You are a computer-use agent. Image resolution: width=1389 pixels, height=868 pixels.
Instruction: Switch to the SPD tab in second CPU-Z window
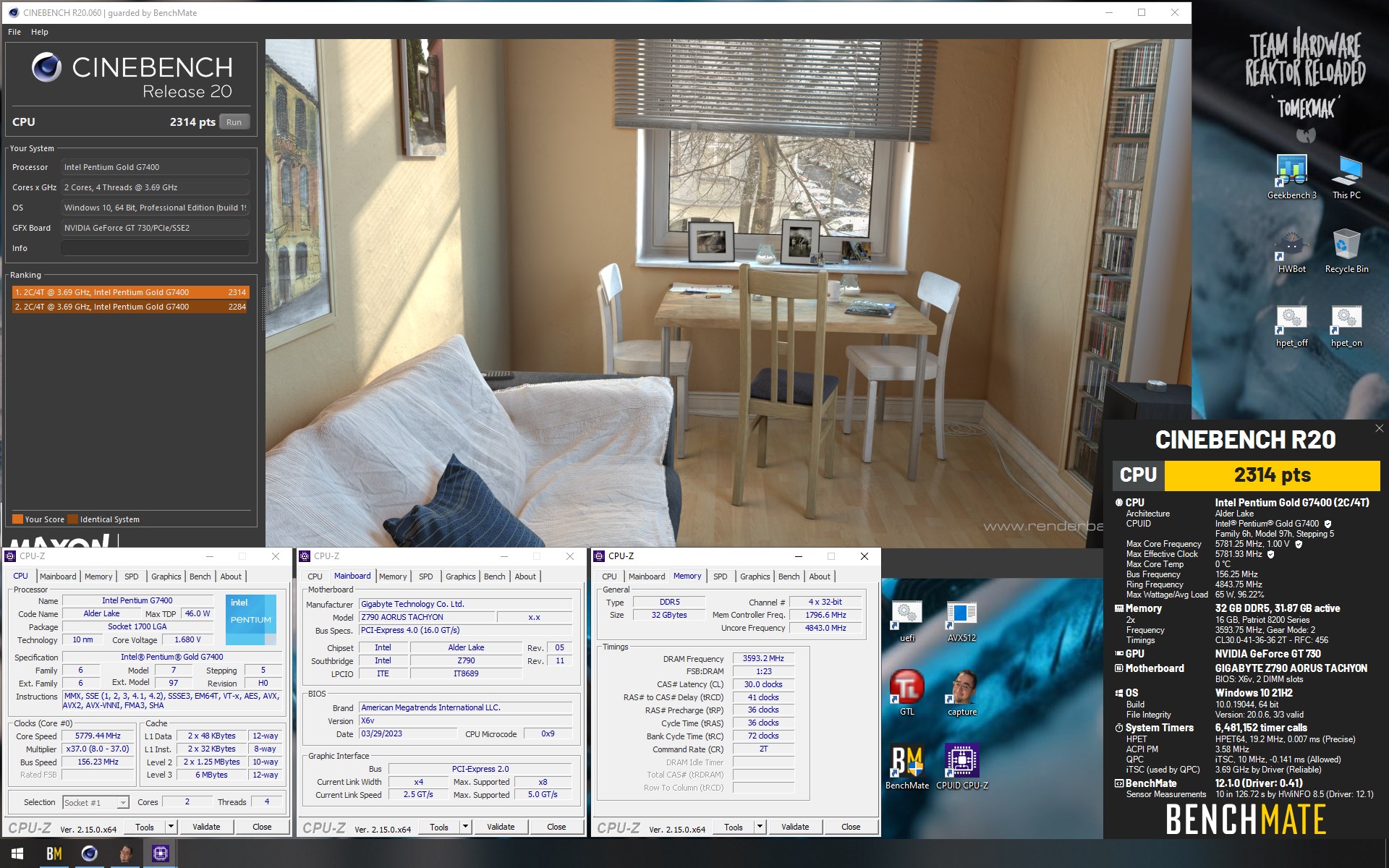coord(426,576)
